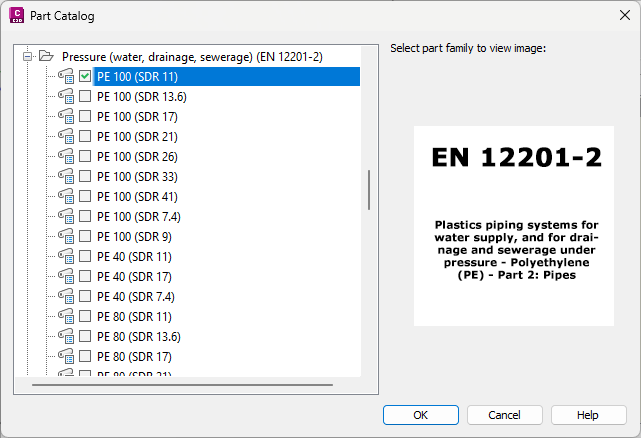This screenshot has height=438, width=641.
Task: Click the part family icon beside PE 100 (SDR 7.4)
Action: [x=66, y=217]
